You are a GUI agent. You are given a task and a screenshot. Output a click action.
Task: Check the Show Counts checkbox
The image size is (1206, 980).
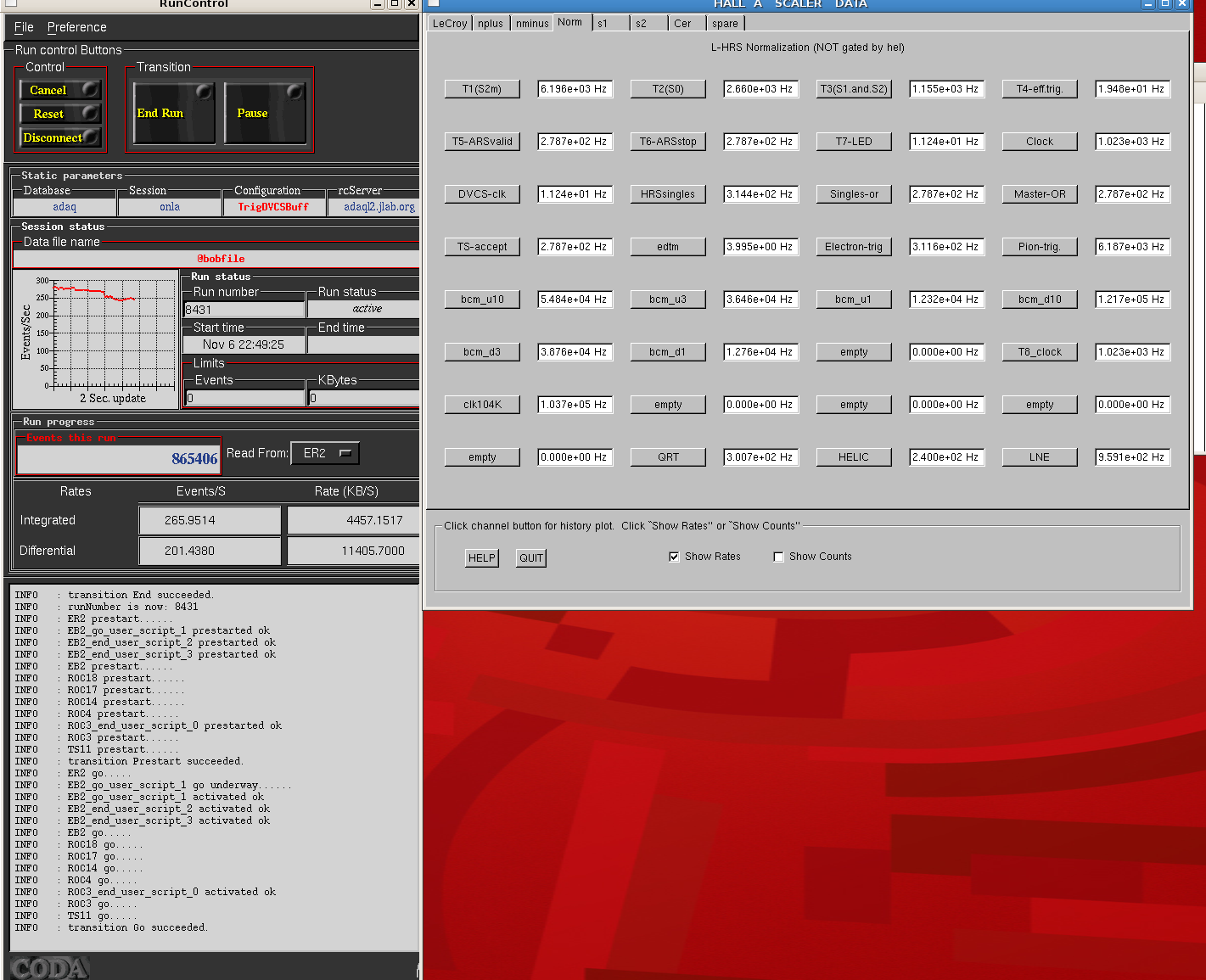coord(778,557)
